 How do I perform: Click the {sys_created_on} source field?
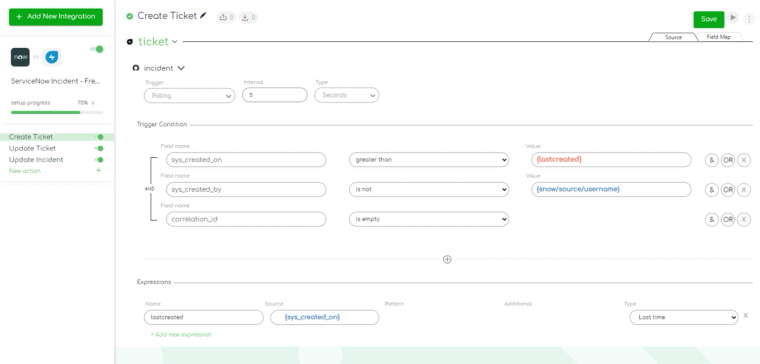click(324, 317)
